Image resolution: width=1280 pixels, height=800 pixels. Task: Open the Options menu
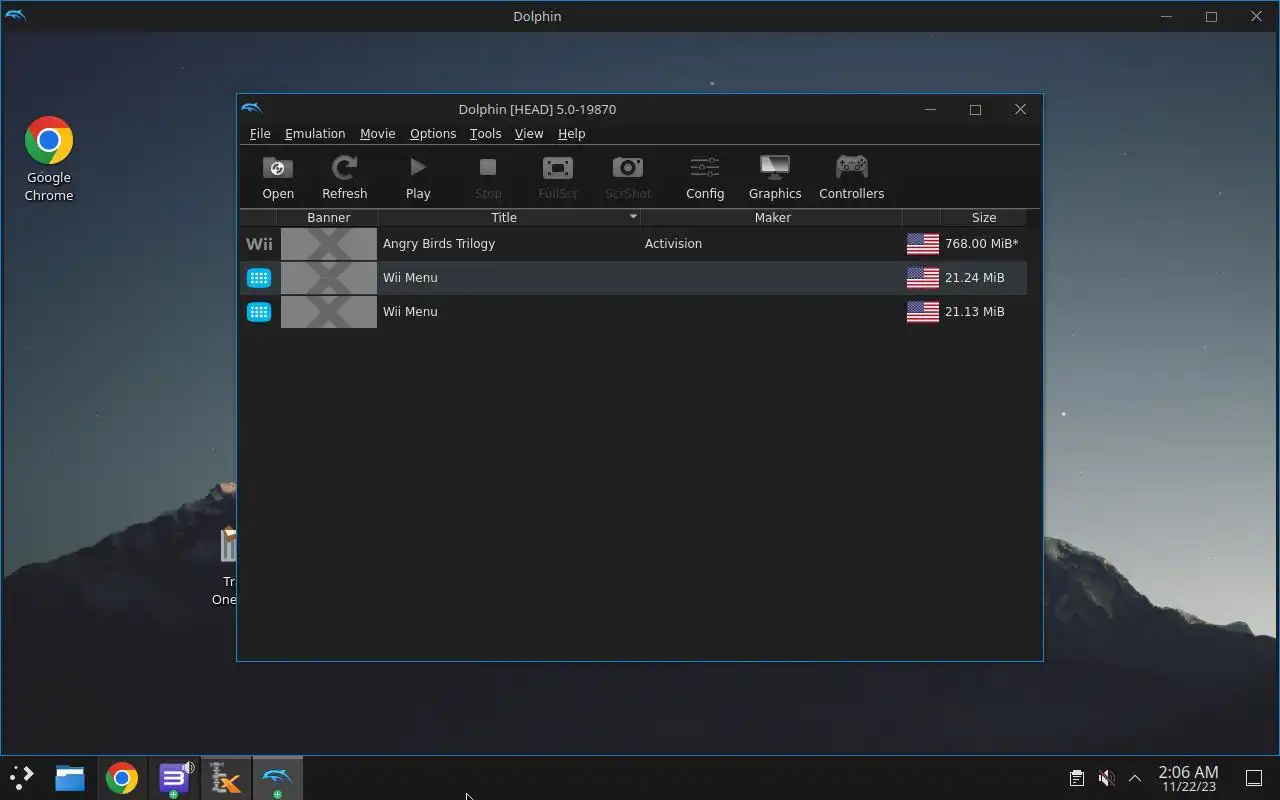pos(433,134)
